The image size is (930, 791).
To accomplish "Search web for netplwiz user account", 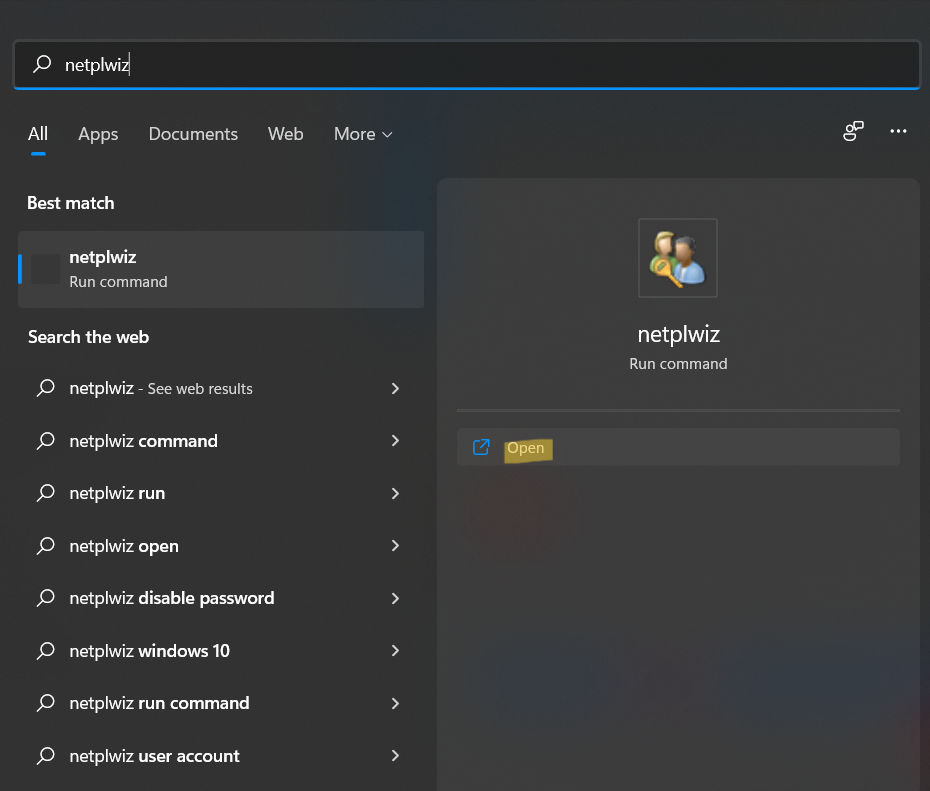I will pyautogui.click(x=154, y=756).
